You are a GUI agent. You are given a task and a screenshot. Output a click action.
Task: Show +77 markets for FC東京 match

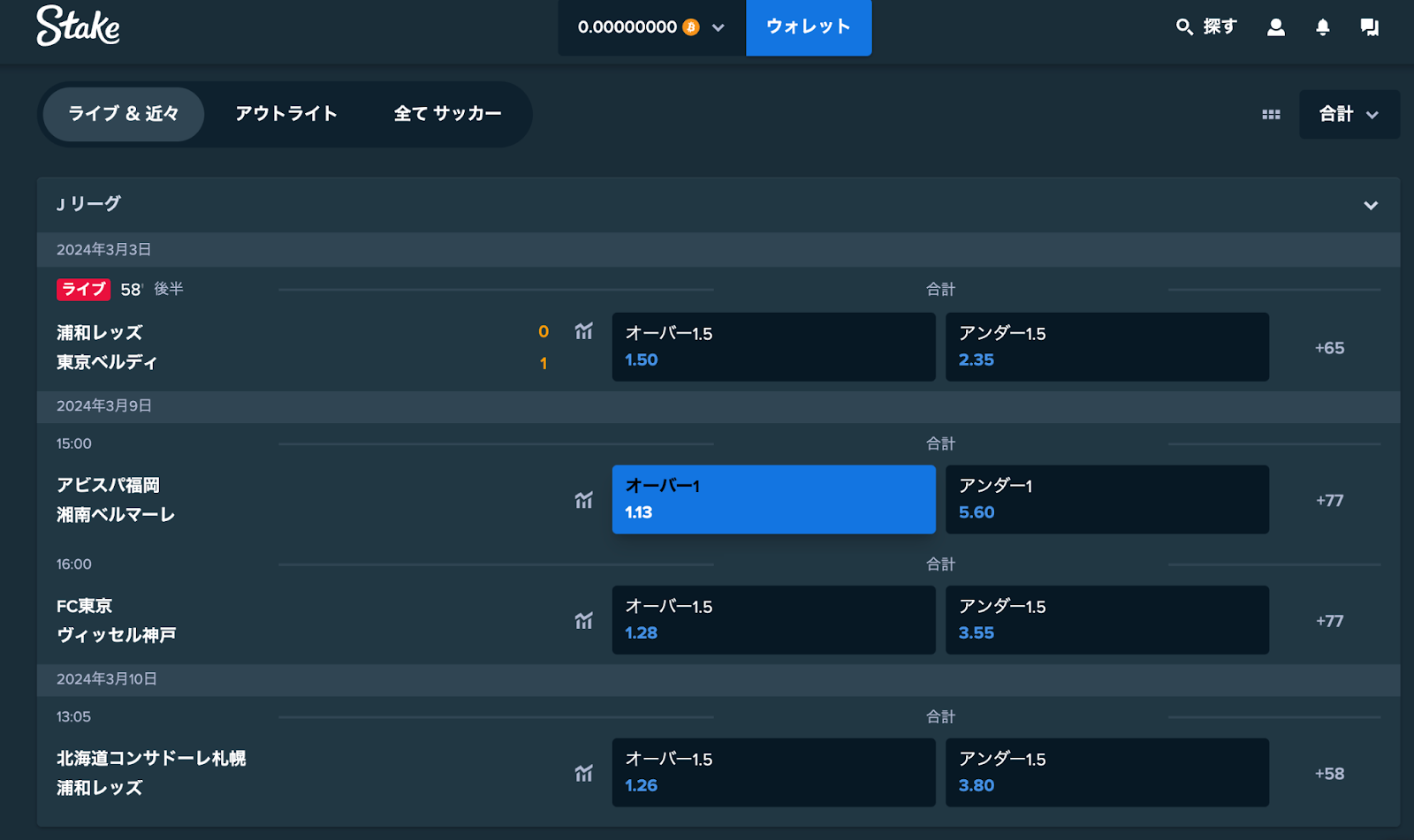pos(1329,621)
